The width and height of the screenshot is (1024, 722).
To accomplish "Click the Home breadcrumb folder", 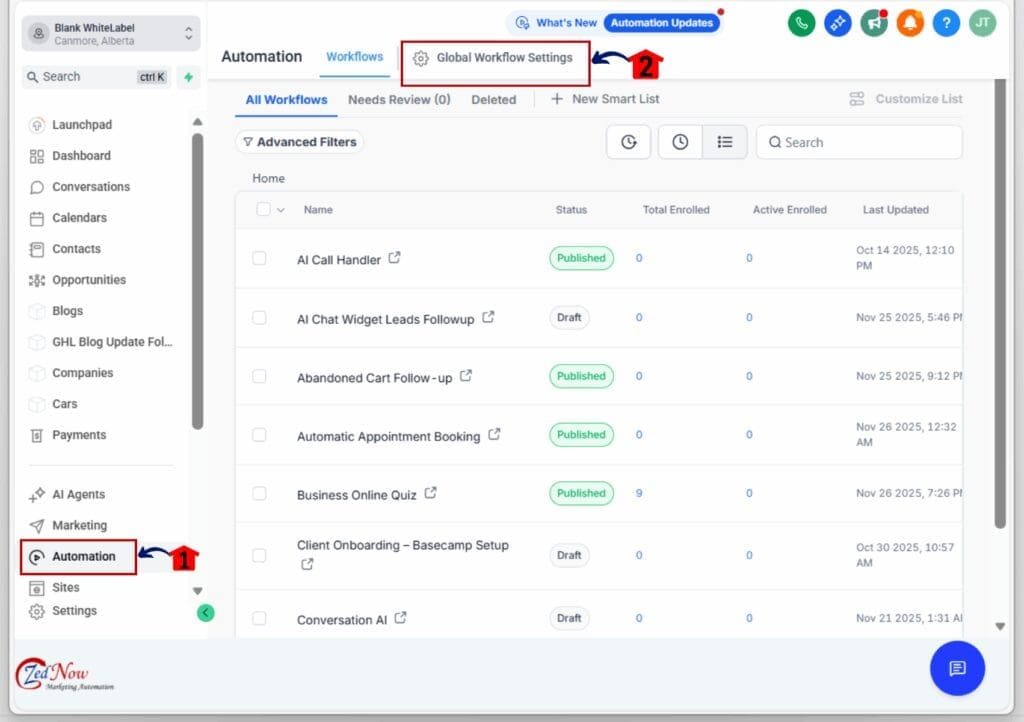I will click(268, 178).
